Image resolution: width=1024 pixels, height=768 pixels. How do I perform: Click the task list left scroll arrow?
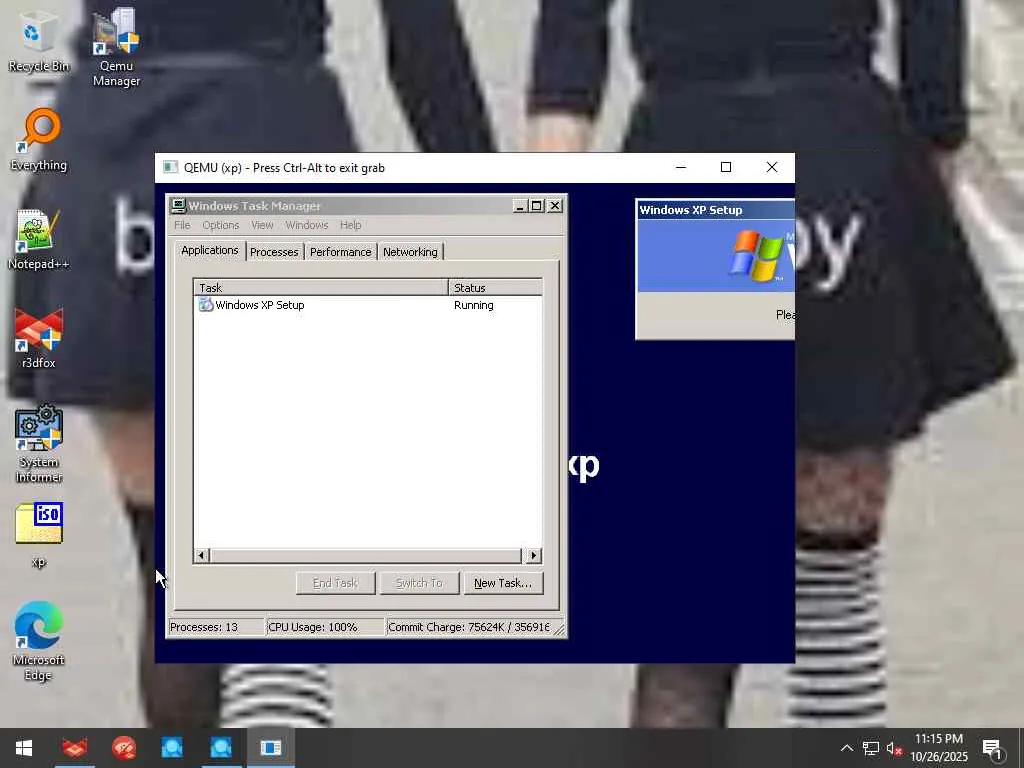(x=202, y=556)
